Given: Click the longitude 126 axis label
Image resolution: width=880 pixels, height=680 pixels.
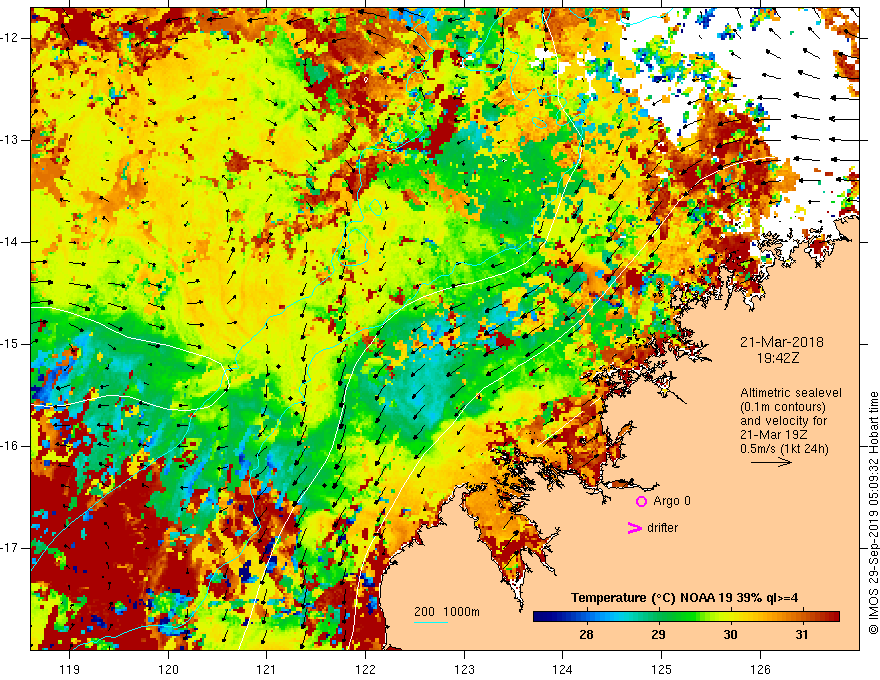Looking at the screenshot, I should pyautogui.click(x=760, y=669).
